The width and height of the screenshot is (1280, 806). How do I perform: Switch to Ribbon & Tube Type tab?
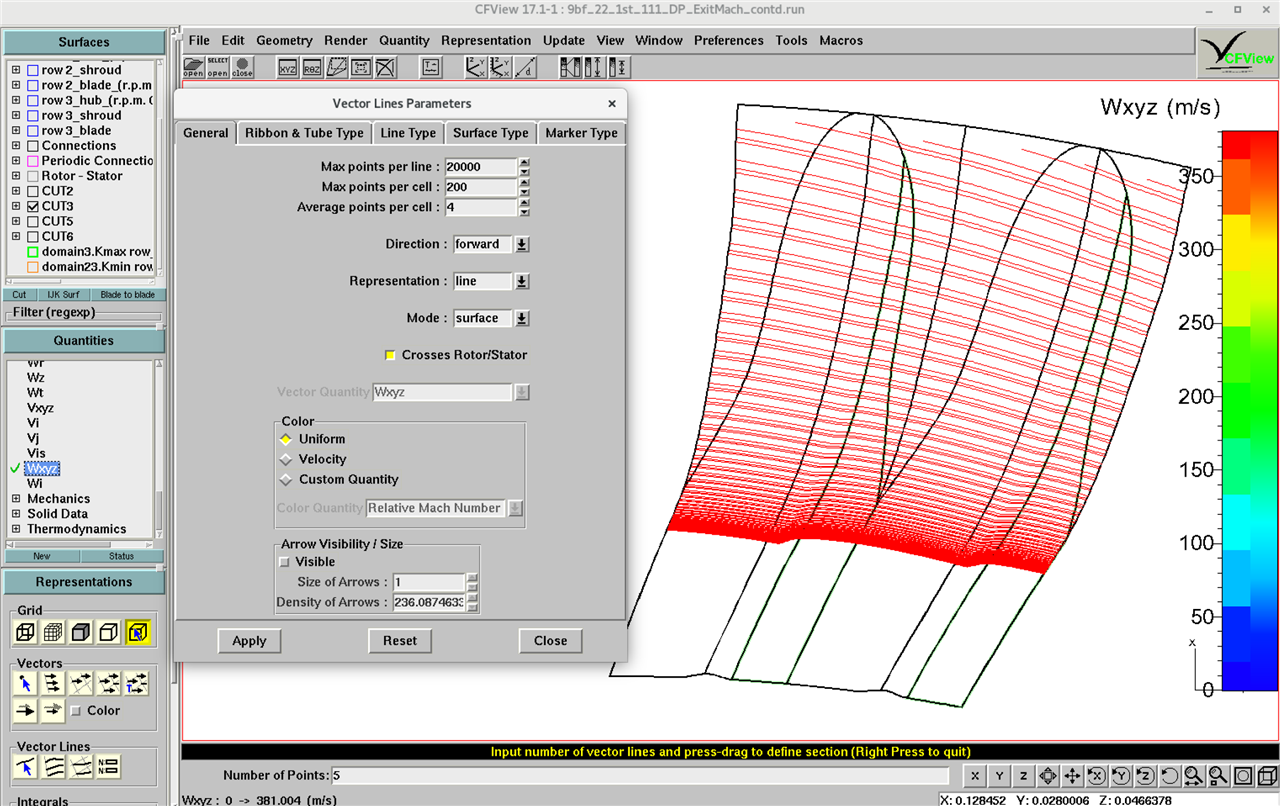(304, 133)
